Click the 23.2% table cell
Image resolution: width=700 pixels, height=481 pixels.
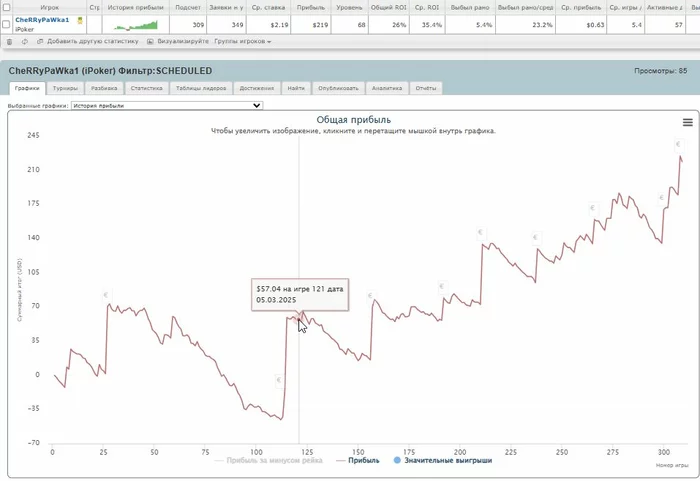(525, 25)
